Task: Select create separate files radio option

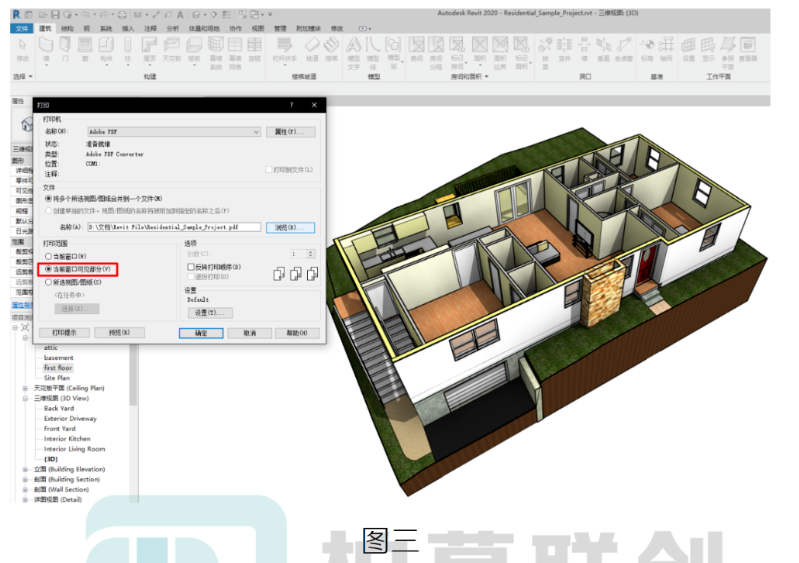Action: 49,210
